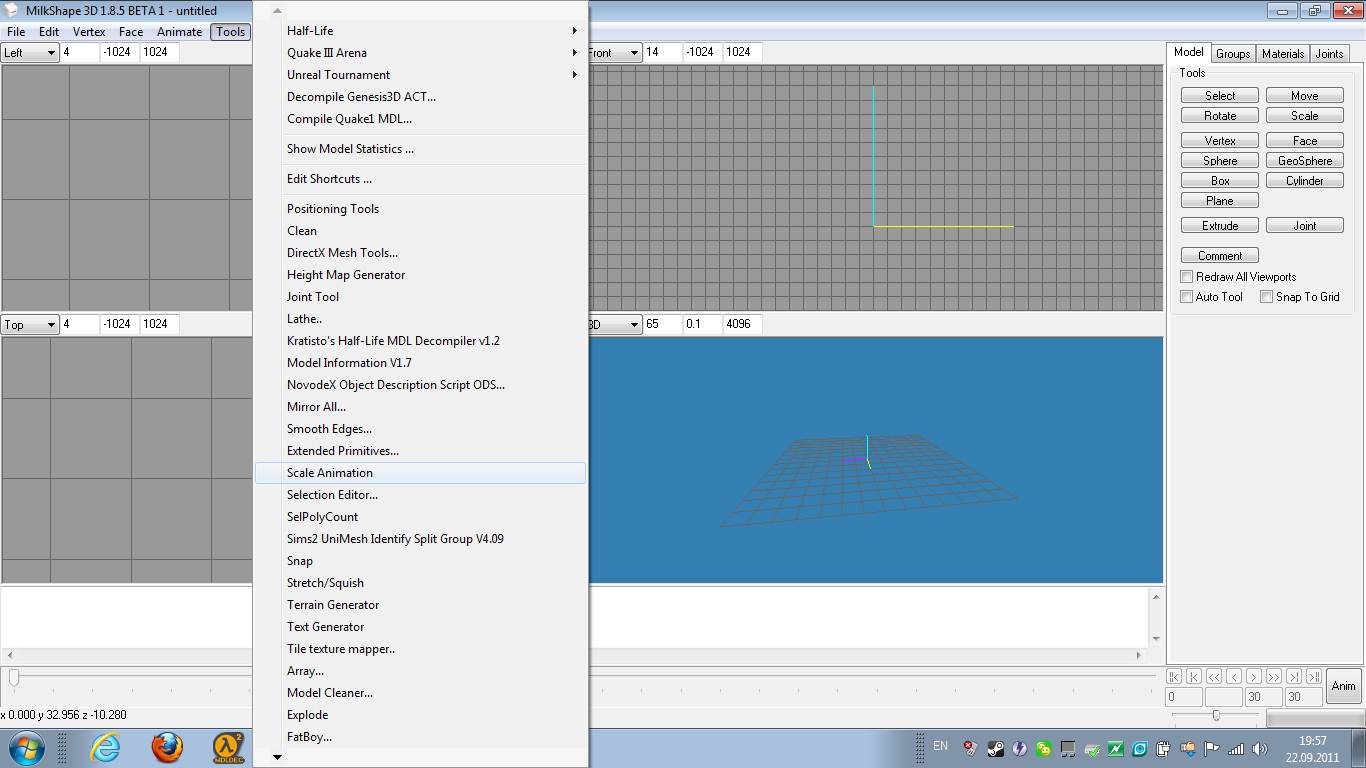Click the rewind play backward button
The width and height of the screenshot is (1366, 768).
(x=1215, y=677)
